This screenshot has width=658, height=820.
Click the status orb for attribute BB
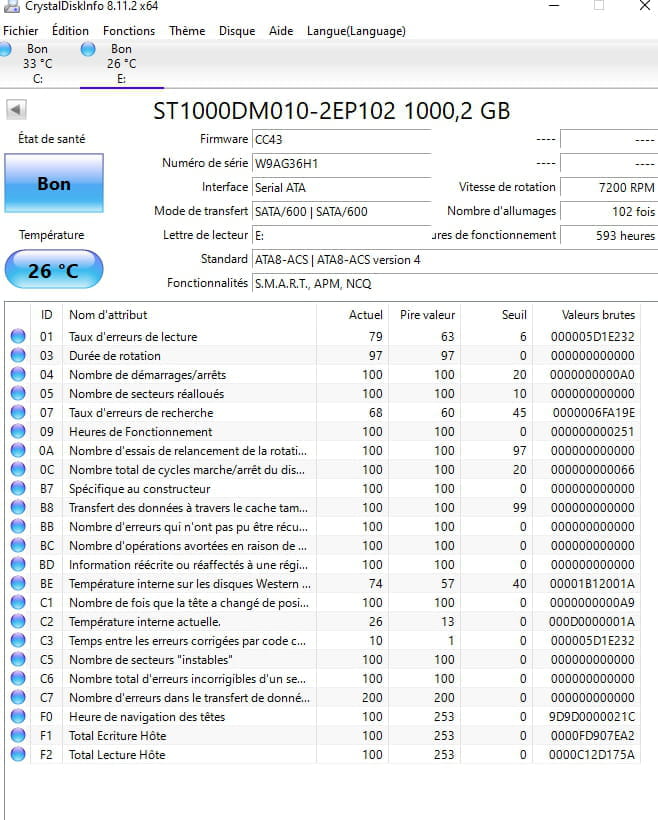(x=18, y=527)
